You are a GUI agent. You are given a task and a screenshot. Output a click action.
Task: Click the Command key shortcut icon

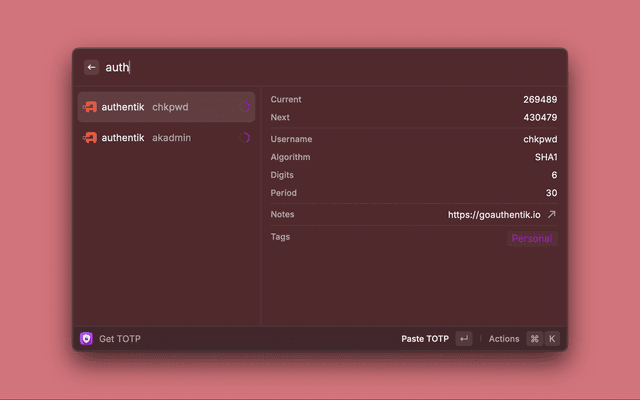tap(534, 339)
